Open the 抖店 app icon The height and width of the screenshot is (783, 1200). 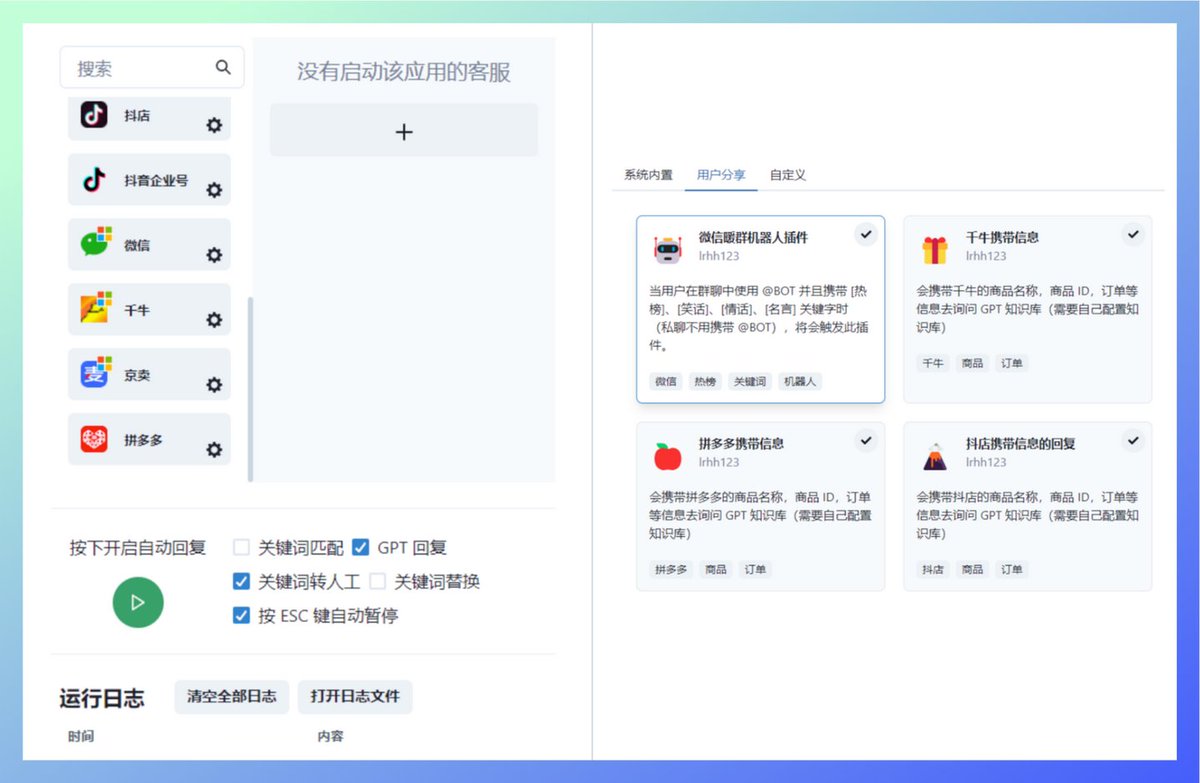point(94,115)
